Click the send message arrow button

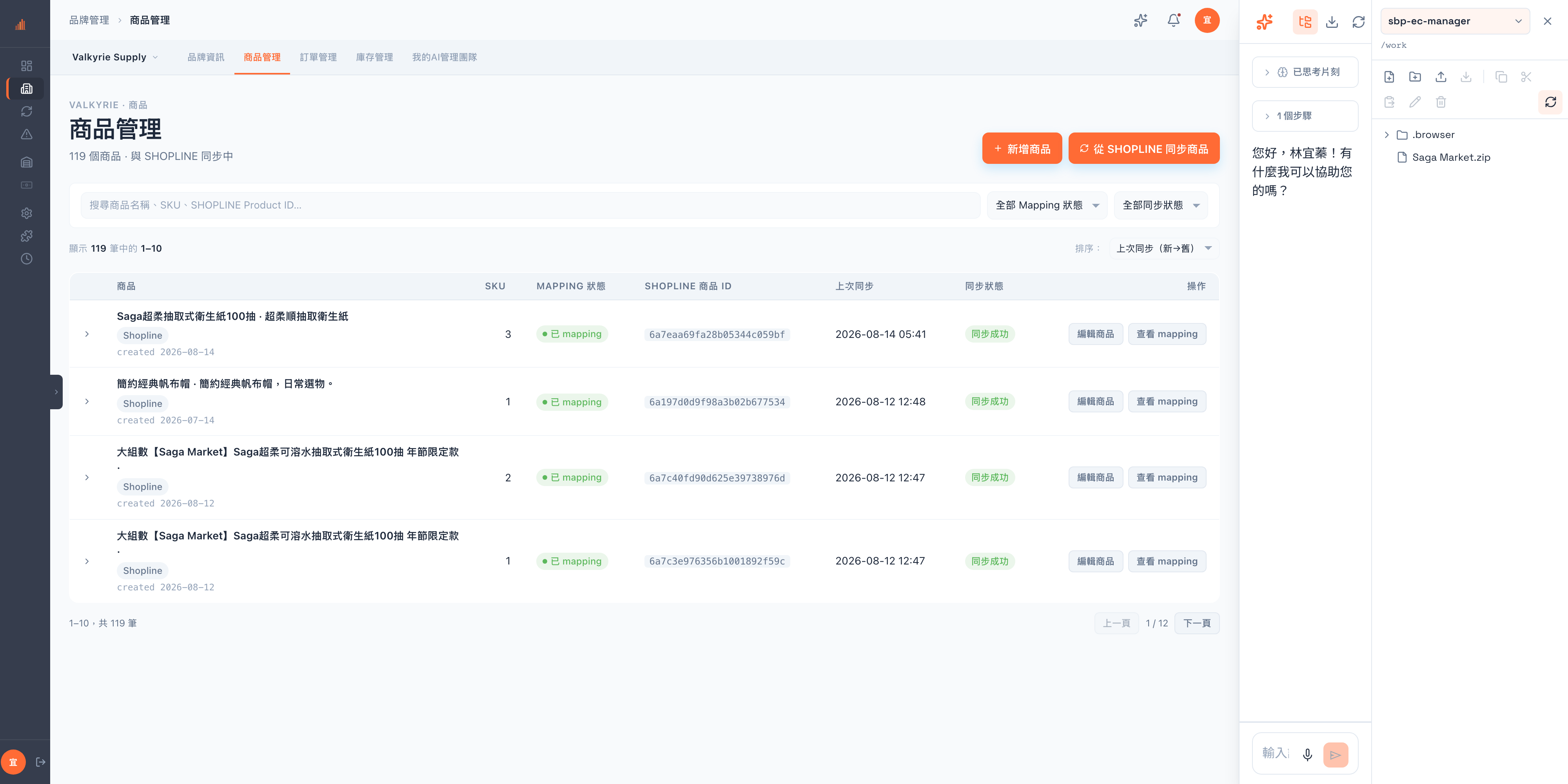[1336, 755]
